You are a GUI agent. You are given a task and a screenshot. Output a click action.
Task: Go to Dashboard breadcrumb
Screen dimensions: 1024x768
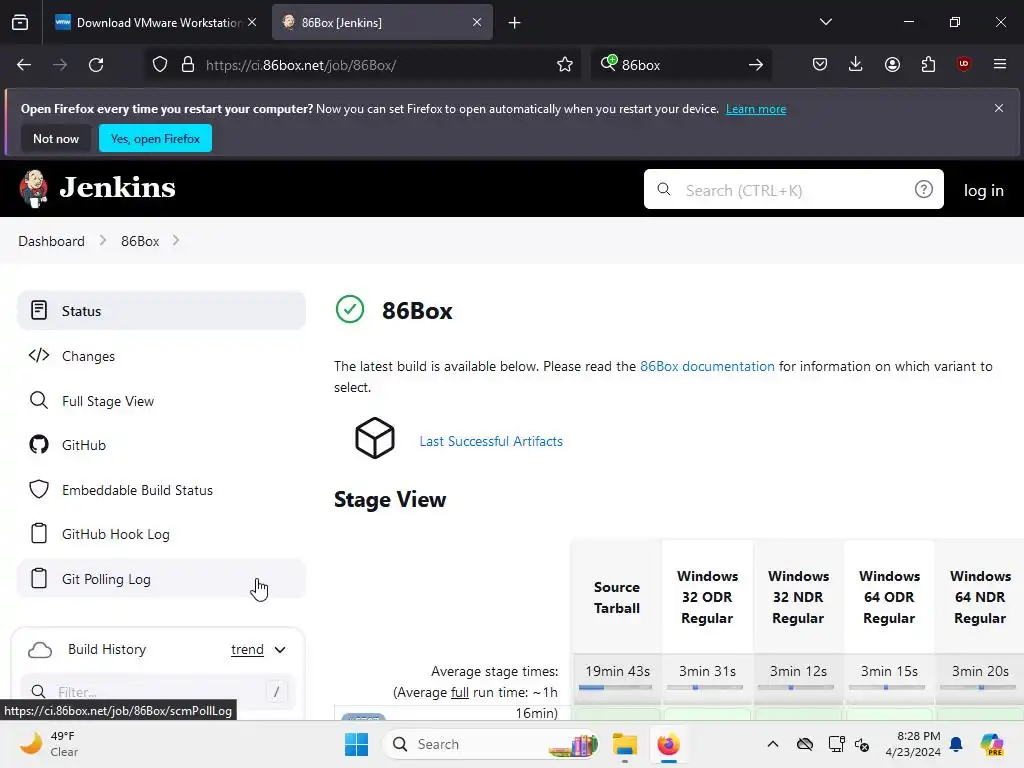pos(52,241)
